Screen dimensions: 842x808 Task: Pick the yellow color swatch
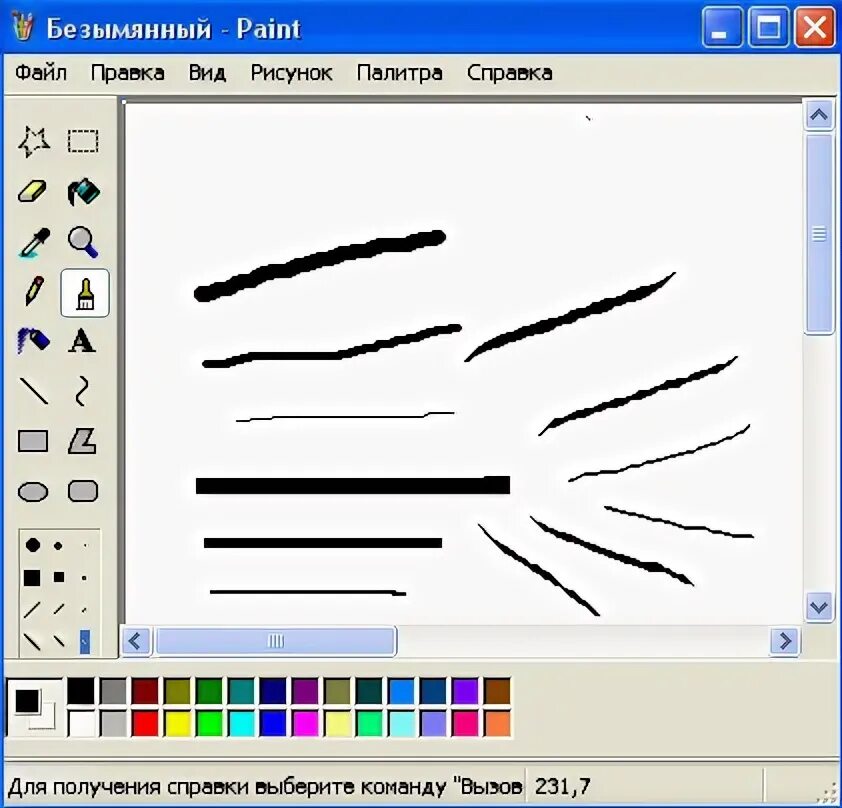[177, 724]
